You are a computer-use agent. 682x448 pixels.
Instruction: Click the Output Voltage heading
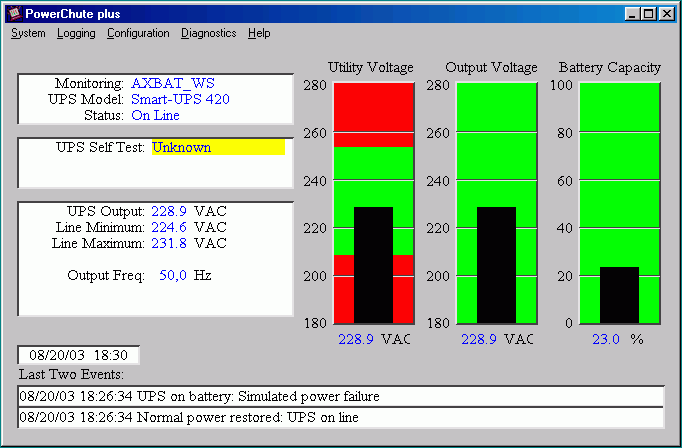point(491,67)
